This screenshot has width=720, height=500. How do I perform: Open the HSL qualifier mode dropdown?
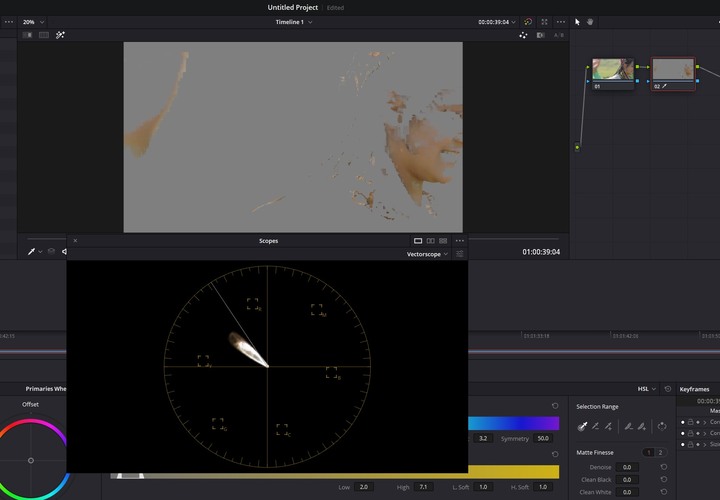coord(647,389)
